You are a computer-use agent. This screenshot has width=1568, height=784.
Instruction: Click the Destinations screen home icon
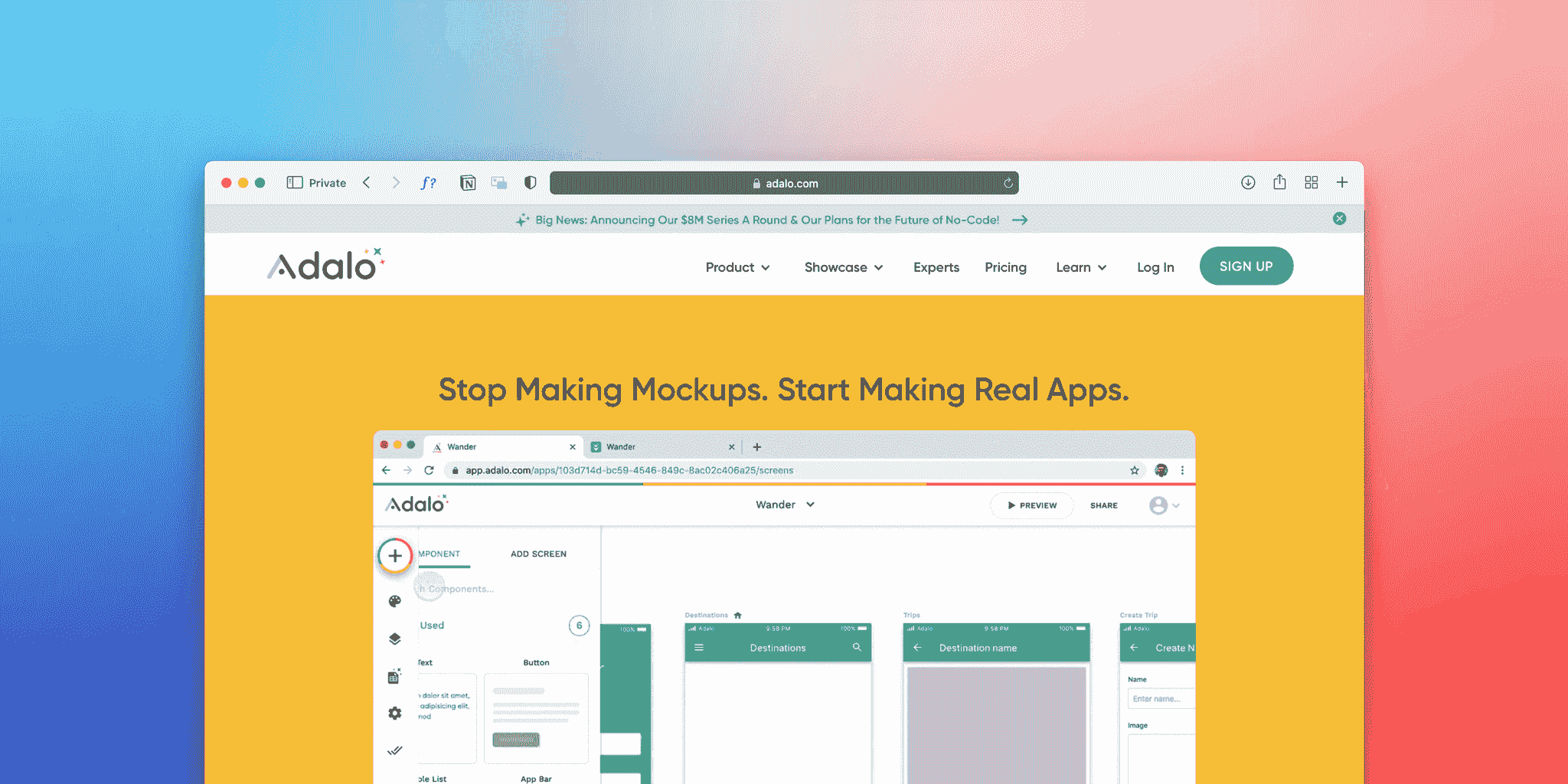(x=738, y=615)
